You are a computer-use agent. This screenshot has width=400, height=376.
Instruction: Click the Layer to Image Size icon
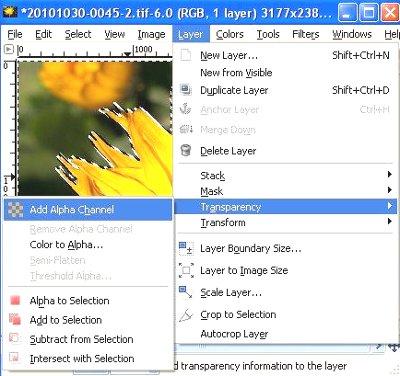coord(186,270)
